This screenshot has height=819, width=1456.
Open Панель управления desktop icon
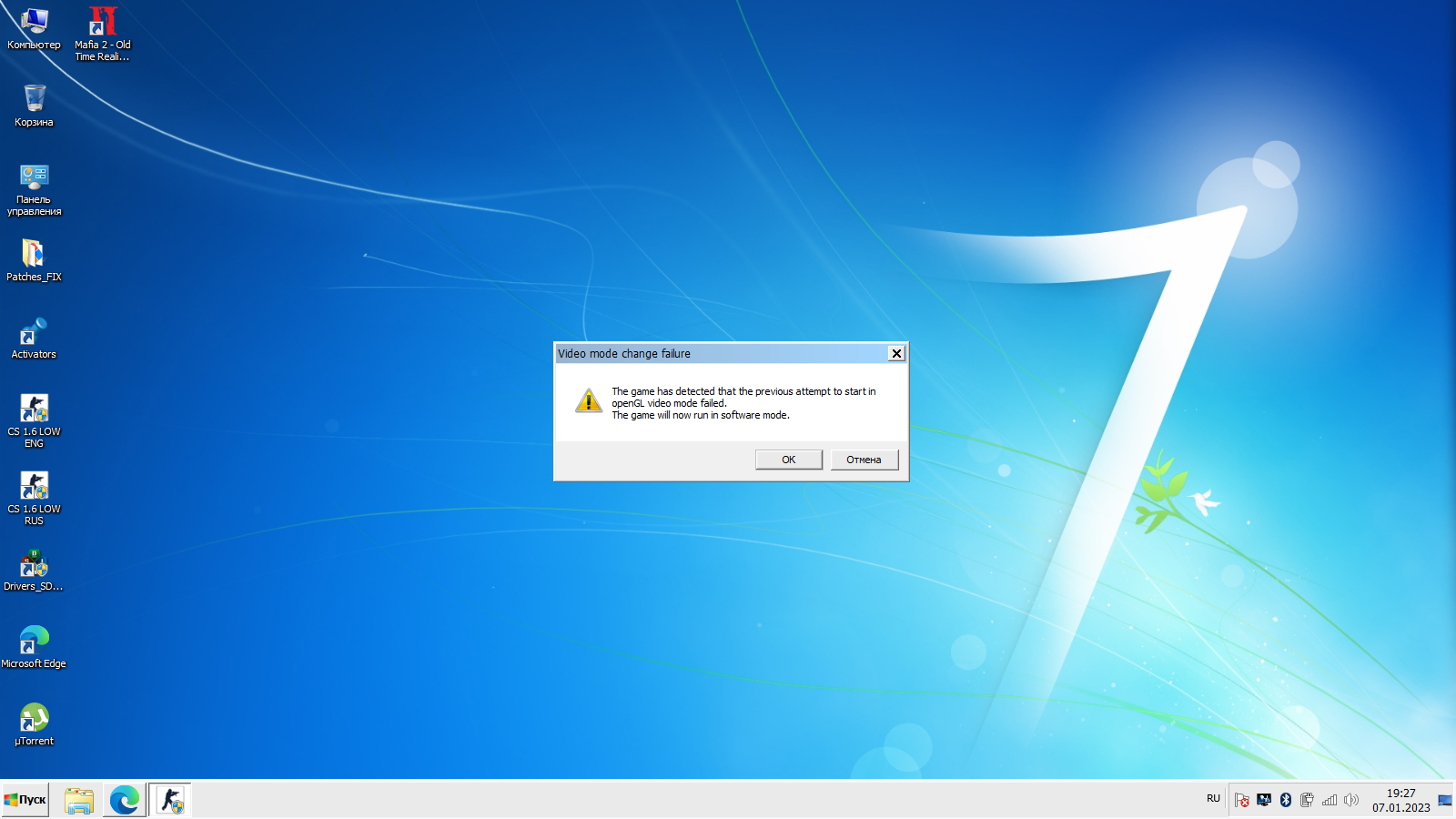pos(34,188)
